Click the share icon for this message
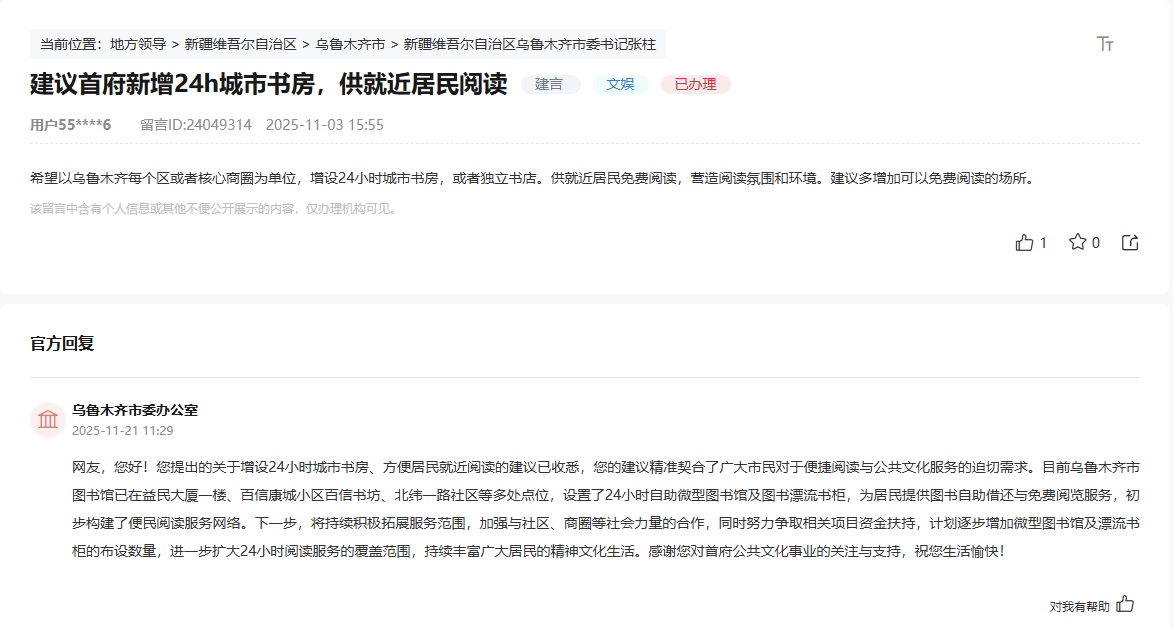The height and width of the screenshot is (630, 1173). (1130, 243)
